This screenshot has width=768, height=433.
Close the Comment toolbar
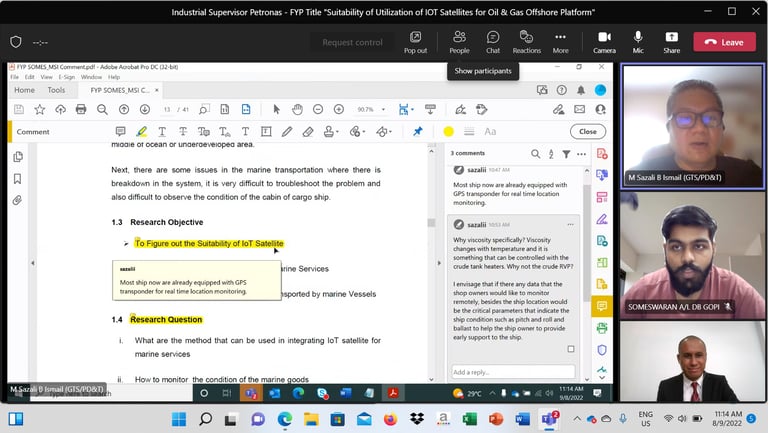588,131
